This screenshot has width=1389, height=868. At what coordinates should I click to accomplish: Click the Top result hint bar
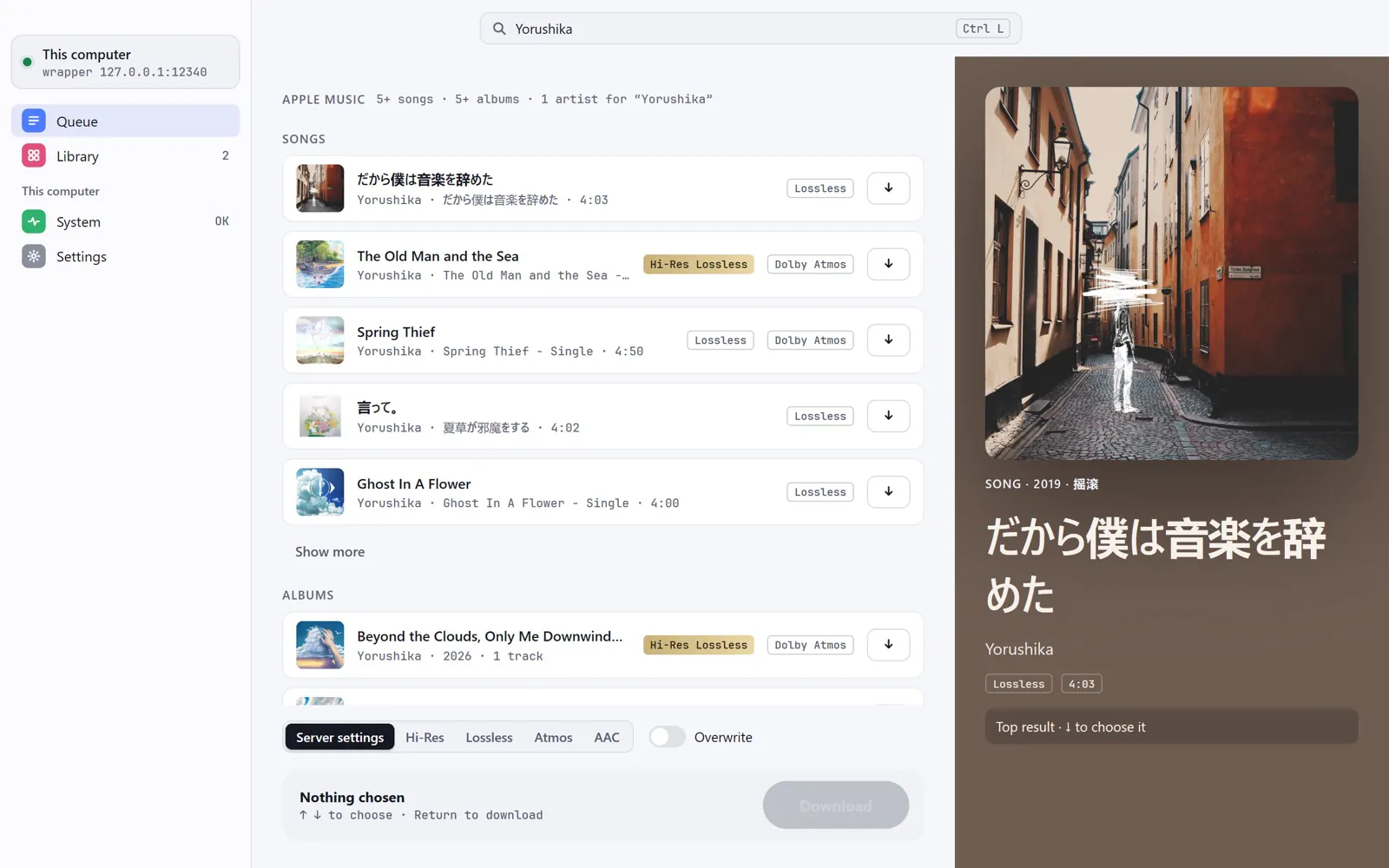click(x=1171, y=727)
